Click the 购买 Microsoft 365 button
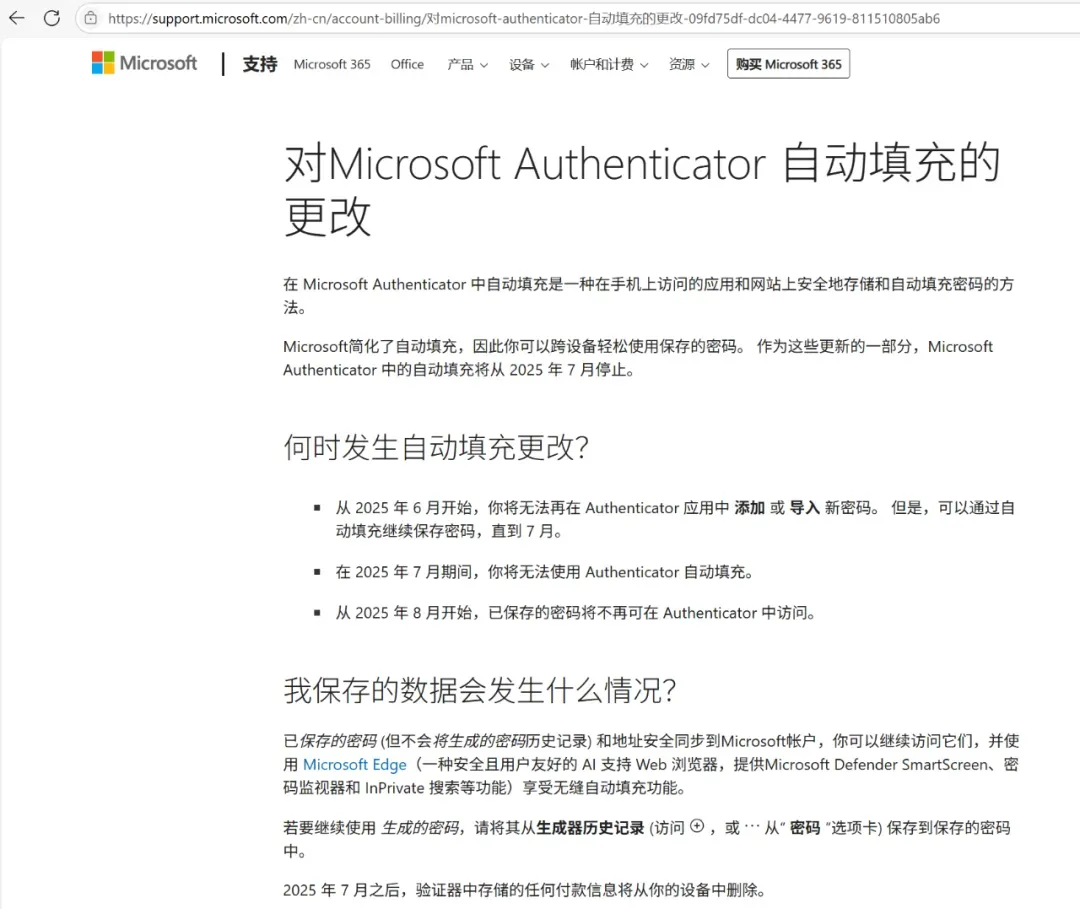1080x909 pixels. point(788,64)
